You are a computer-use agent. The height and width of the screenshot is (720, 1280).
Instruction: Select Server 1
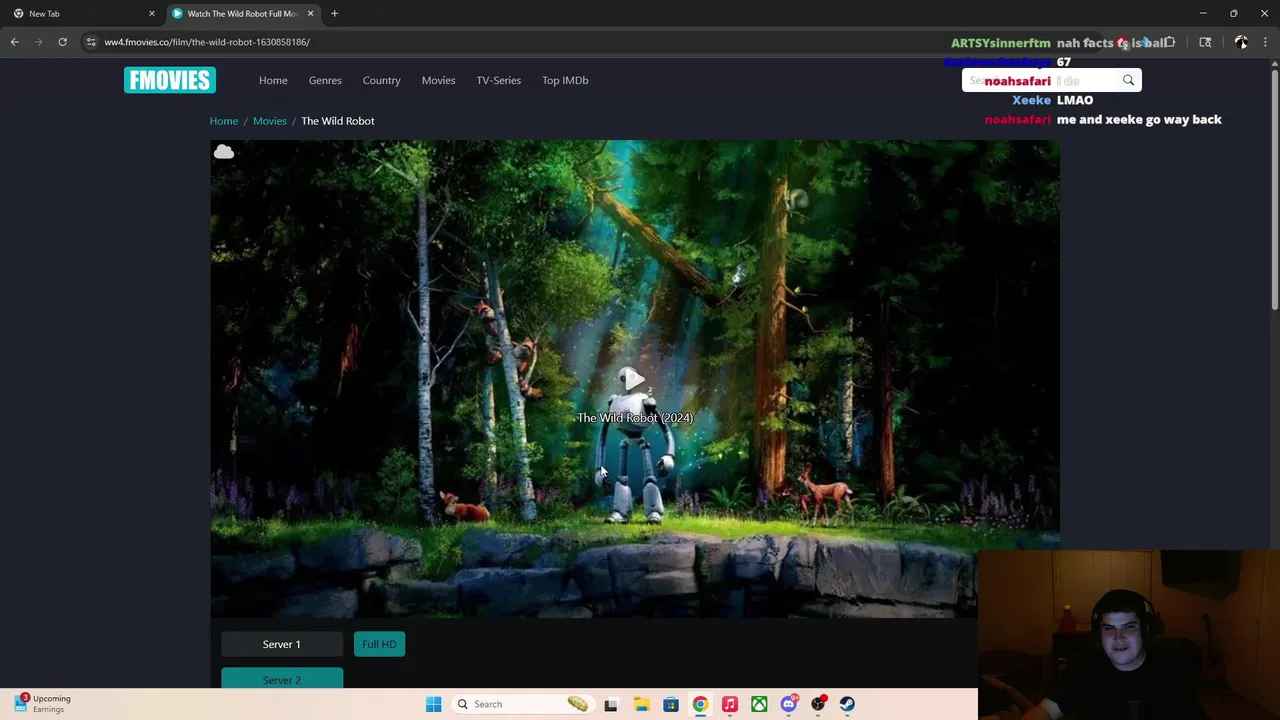281,644
